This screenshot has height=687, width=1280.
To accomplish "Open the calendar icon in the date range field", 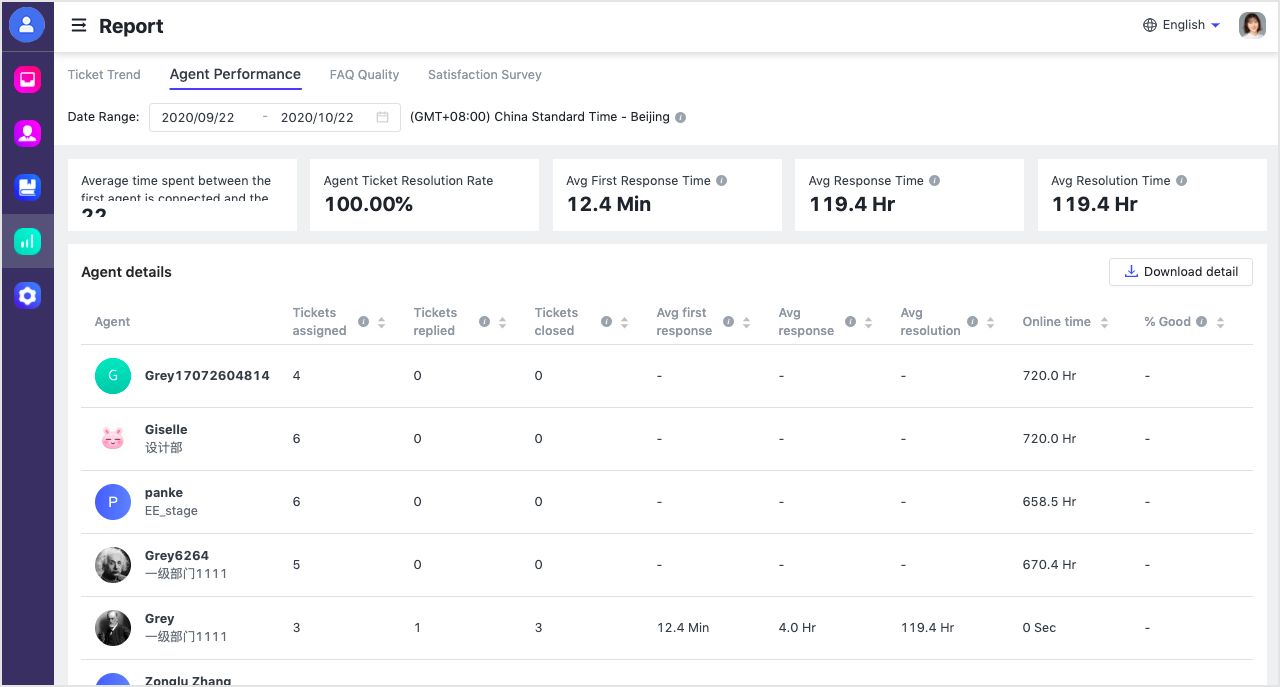I will [382, 117].
